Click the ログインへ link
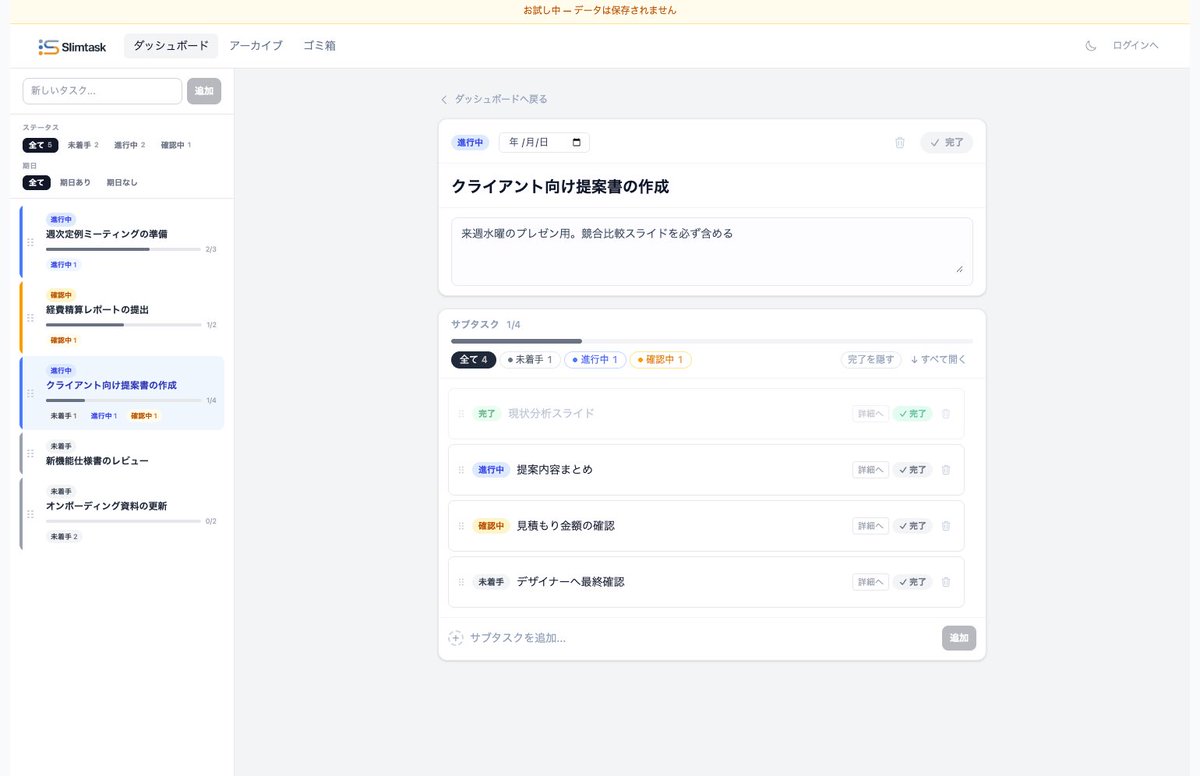The width and height of the screenshot is (1200, 776). 1138,45
